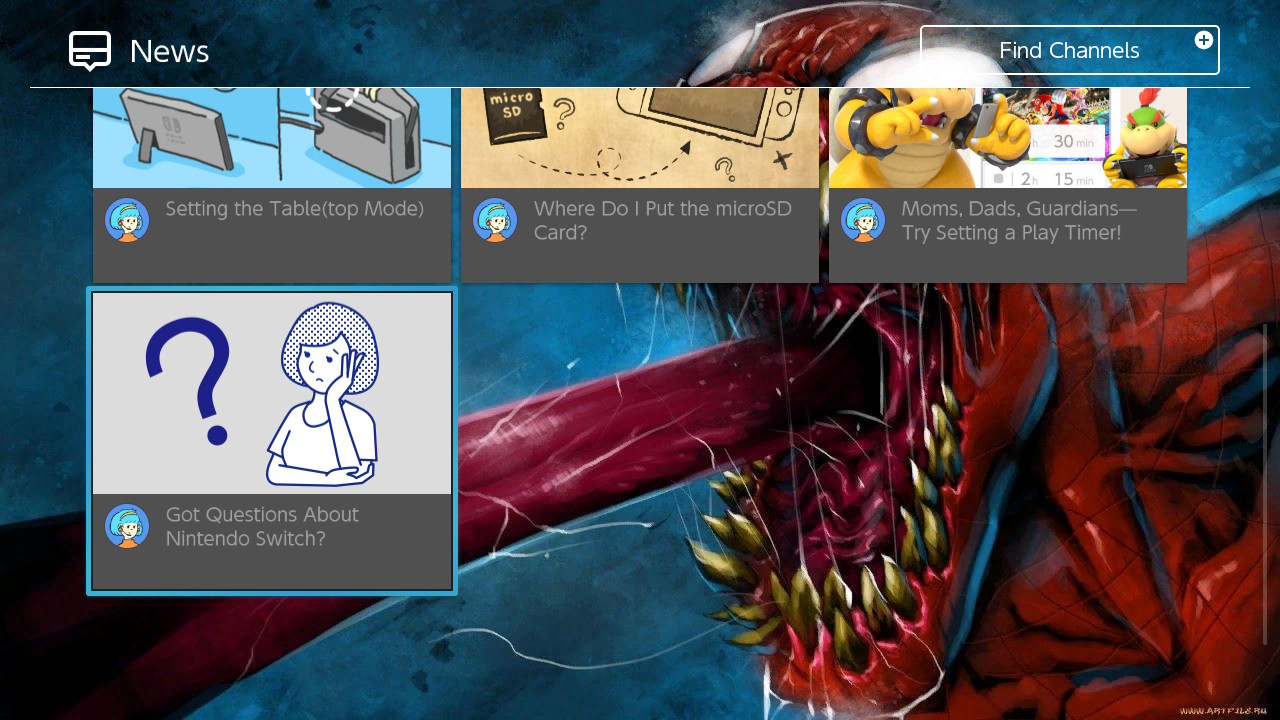The height and width of the screenshot is (720, 1280).
Task: Click the plus icon on Find Channels
Action: 1204,40
